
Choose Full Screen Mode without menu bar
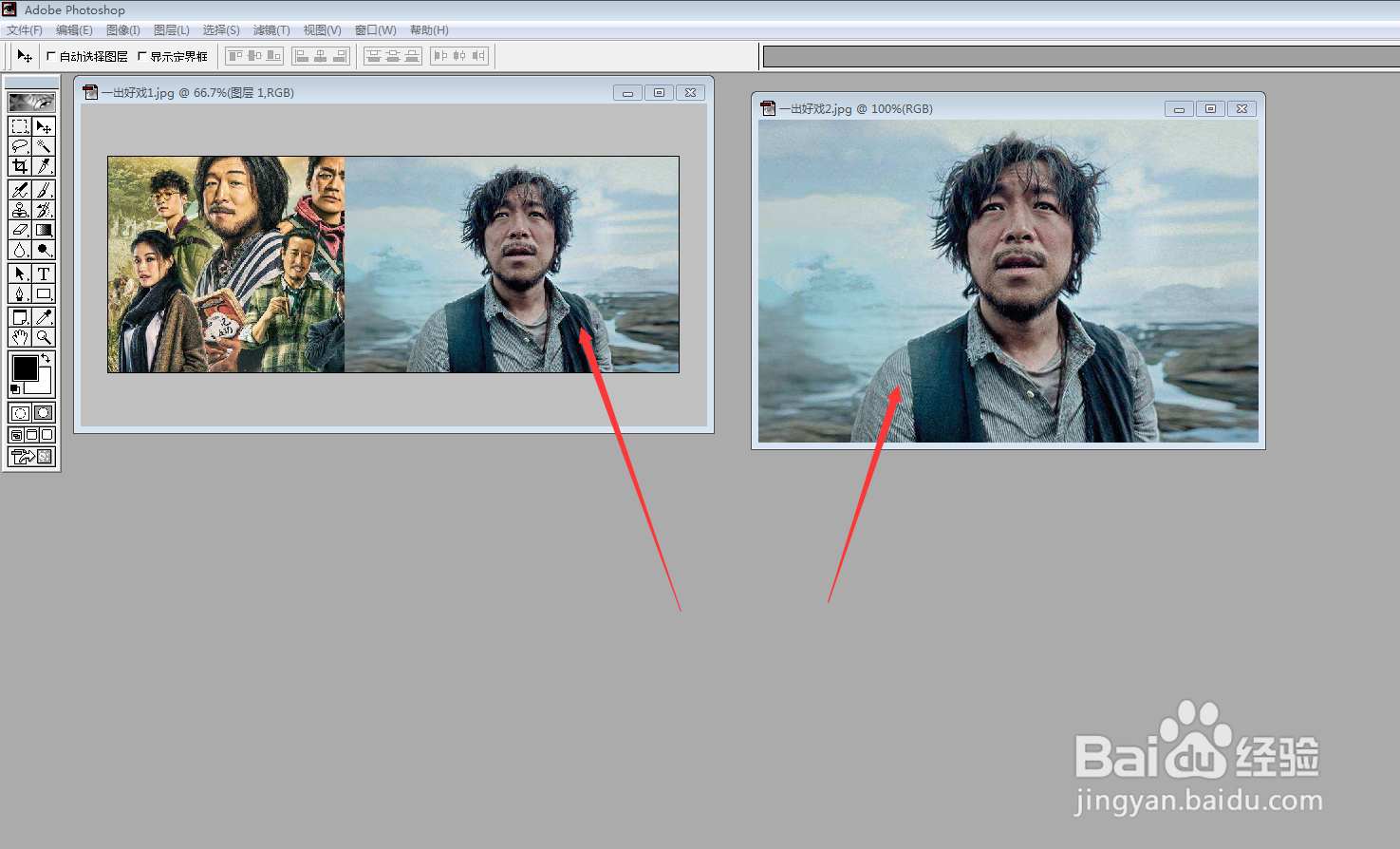coord(47,435)
